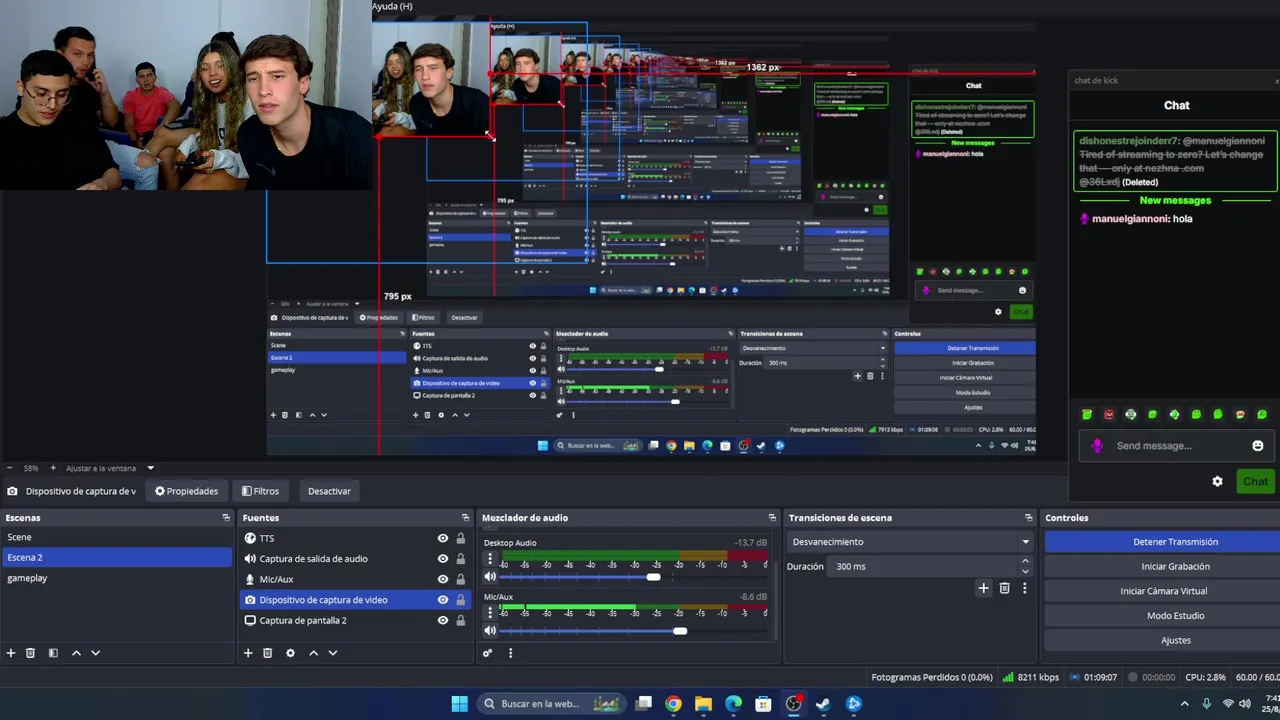Image resolution: width=1280 pixels, height=720 pixels.
Task: Open advanced audio properties gears icon
Action: point(488,653)
